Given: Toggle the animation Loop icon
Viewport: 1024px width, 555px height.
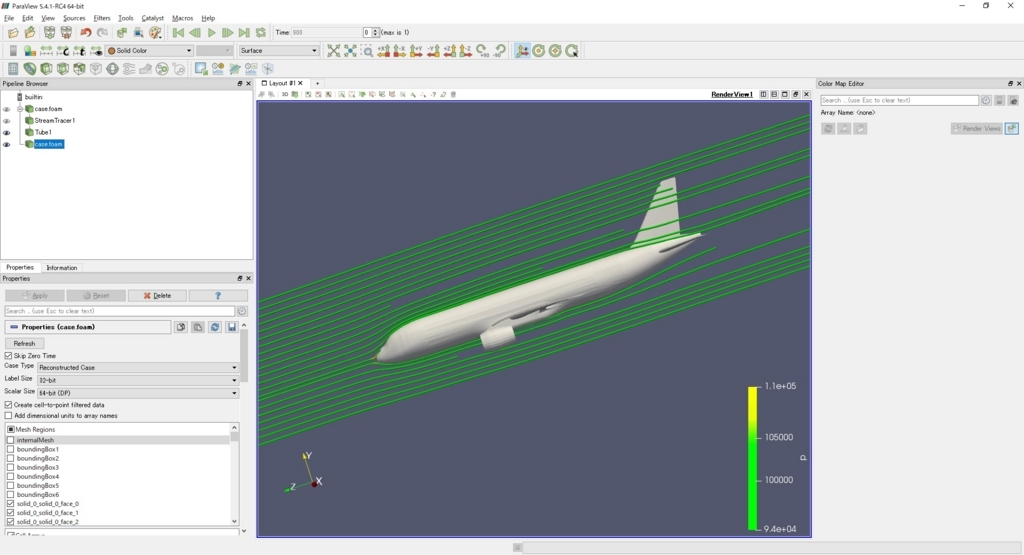Looking at the screenshot, I should (261, 33).
